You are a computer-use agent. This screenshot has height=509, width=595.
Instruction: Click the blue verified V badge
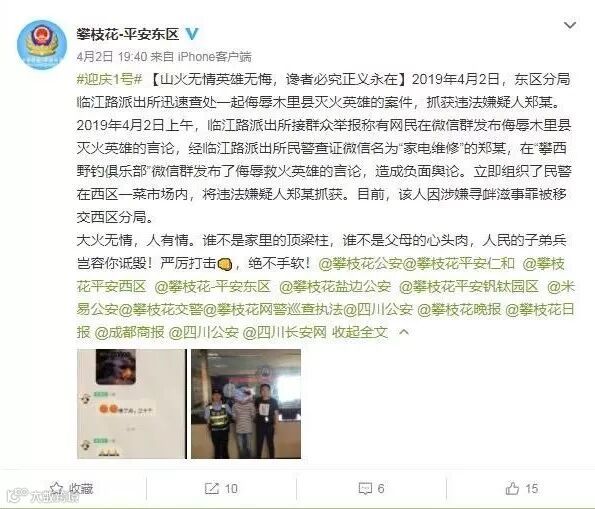[192, 34]
